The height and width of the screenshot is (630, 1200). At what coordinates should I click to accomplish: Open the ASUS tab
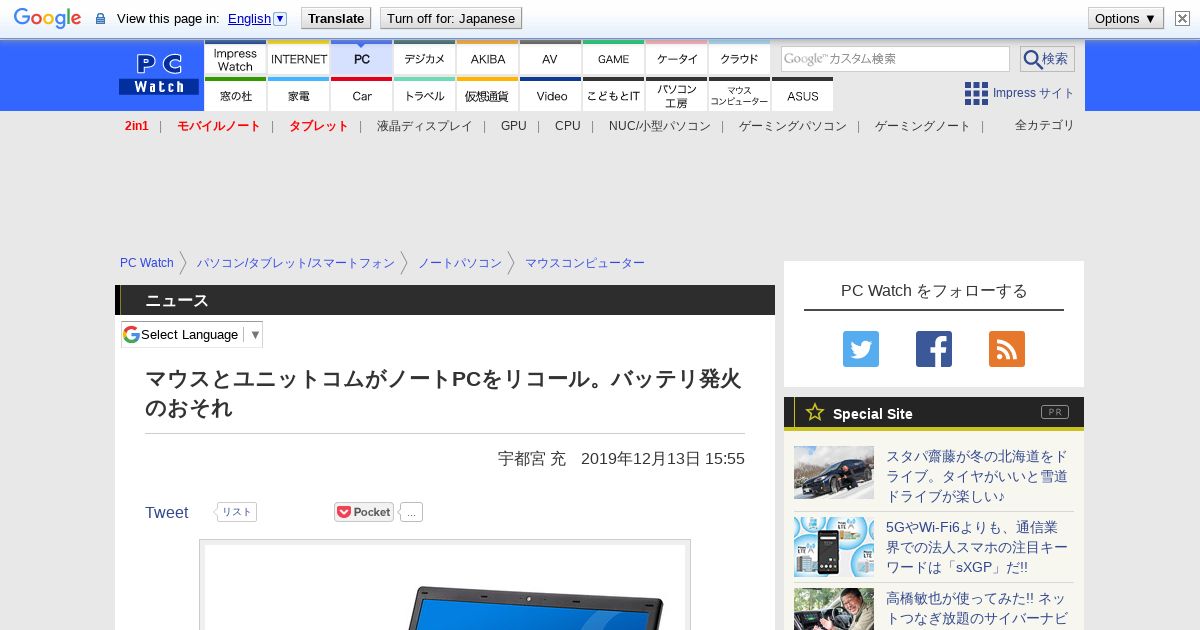coord(803,95)
